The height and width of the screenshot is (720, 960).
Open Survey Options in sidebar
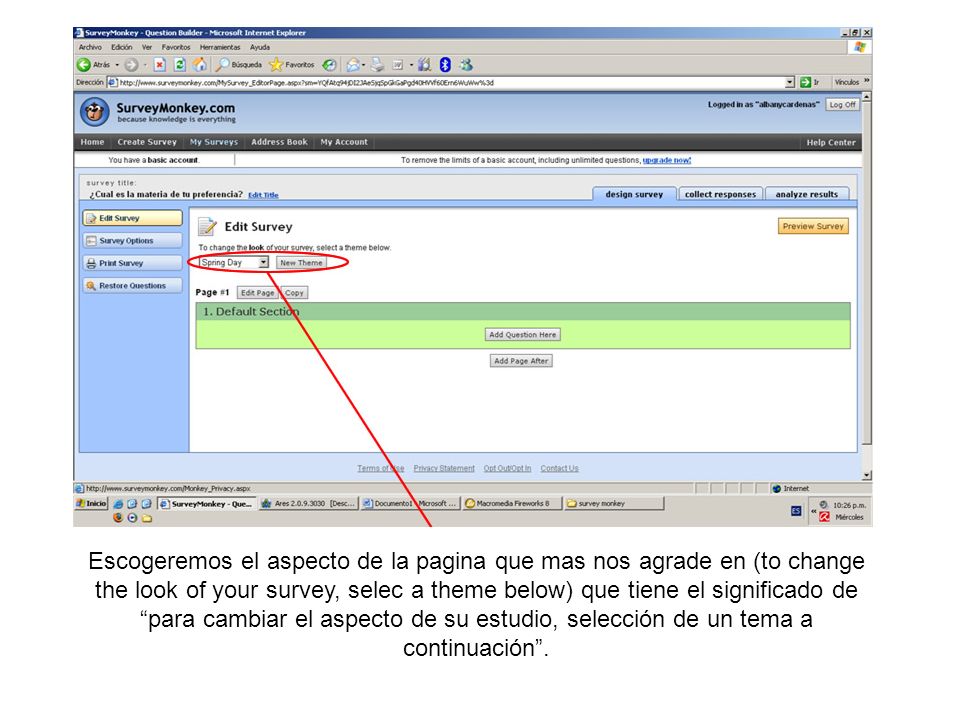click(132, 241)
